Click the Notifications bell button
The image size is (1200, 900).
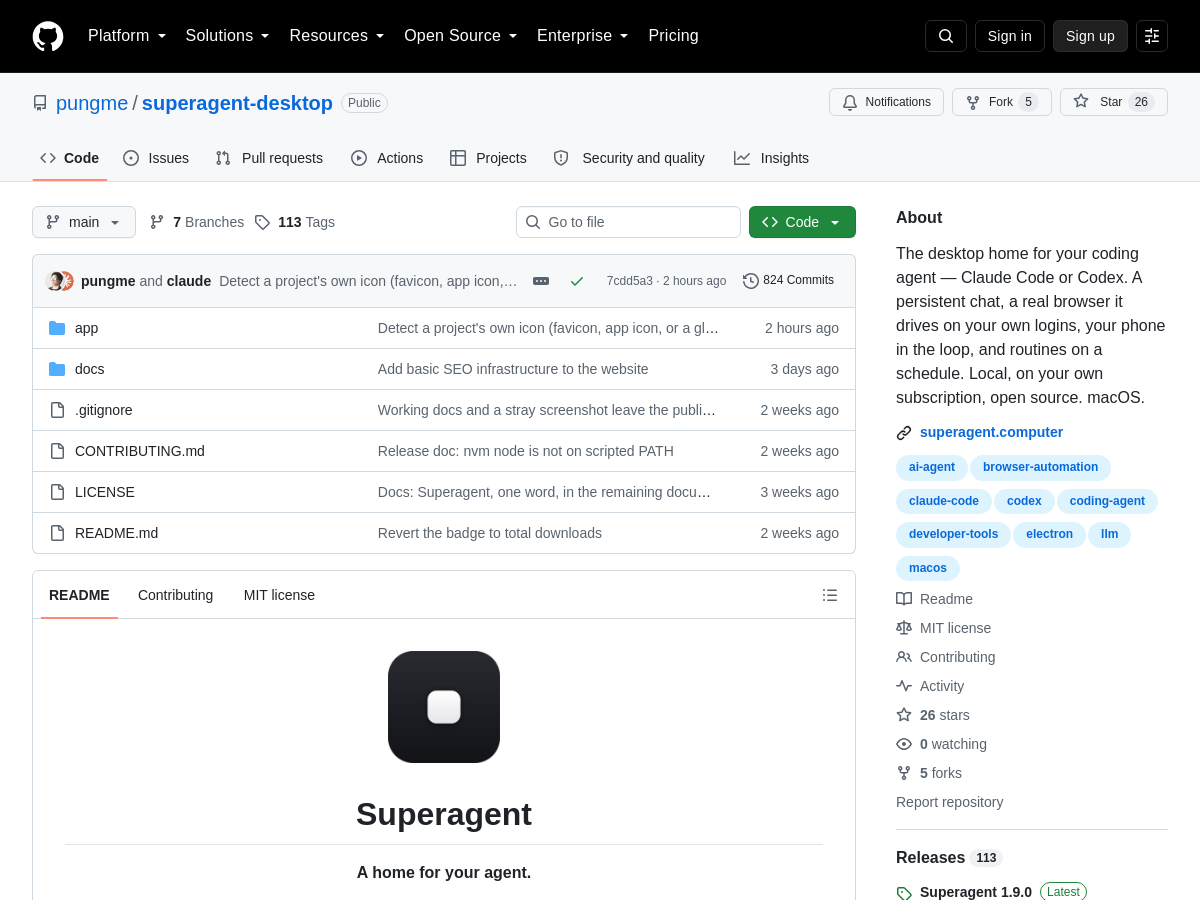click(886, 102)
